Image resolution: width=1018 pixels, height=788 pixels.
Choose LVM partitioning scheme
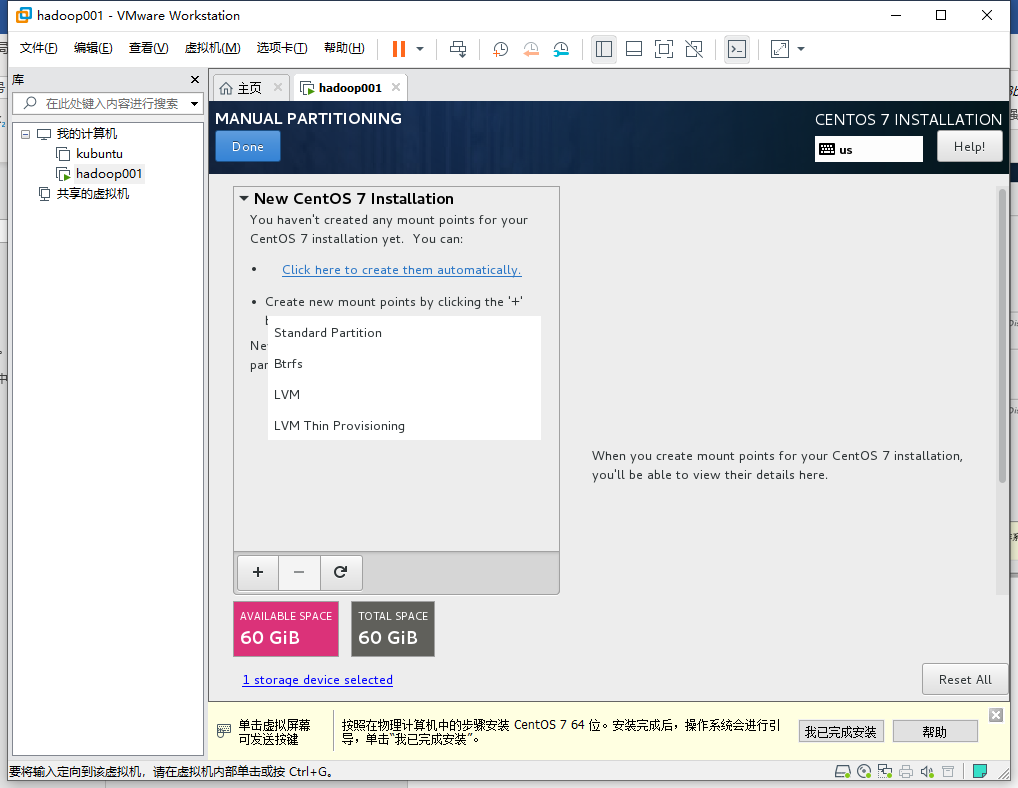click(404, 395)
